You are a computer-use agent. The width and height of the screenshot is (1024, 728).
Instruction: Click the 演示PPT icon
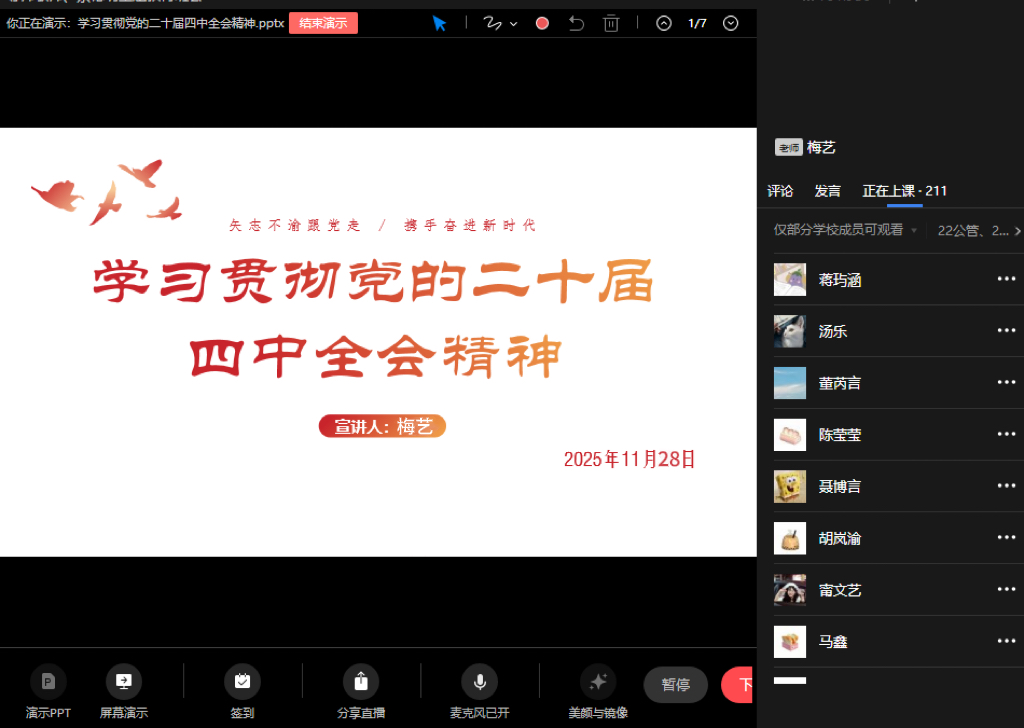click(x=47, y=682)
